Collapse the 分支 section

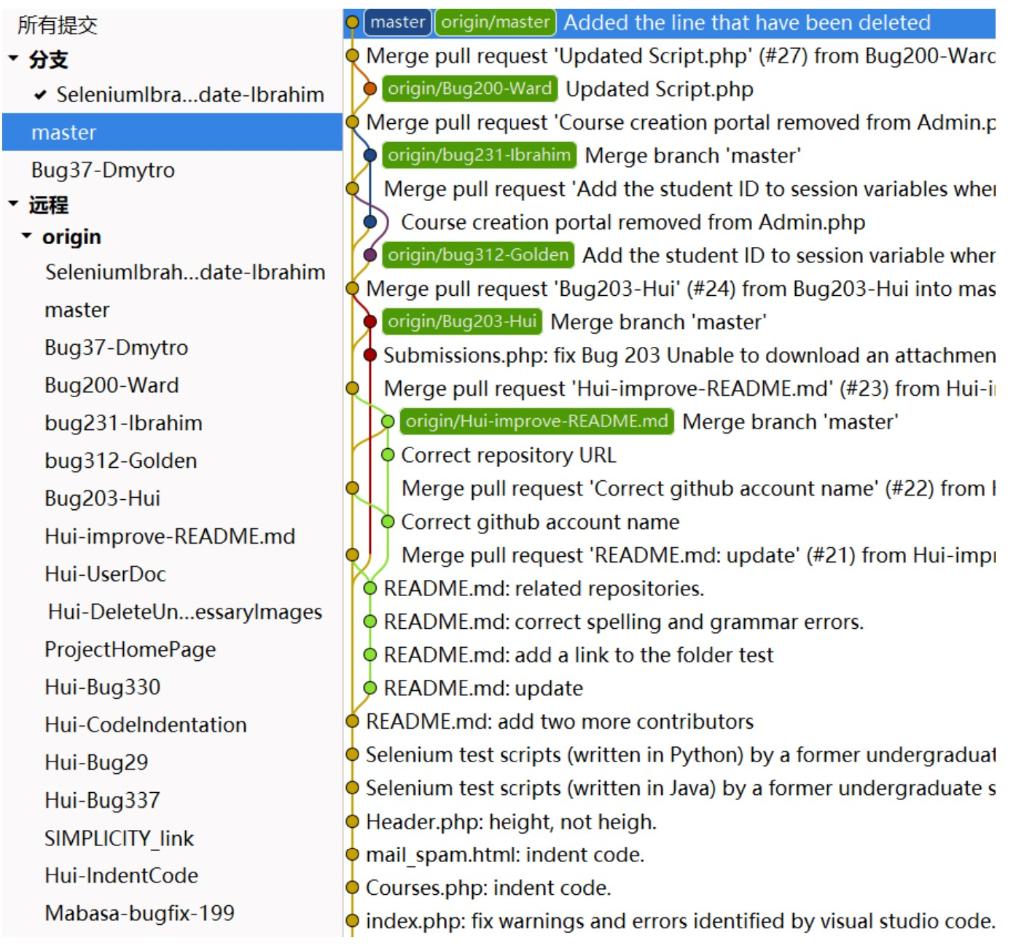11,60
